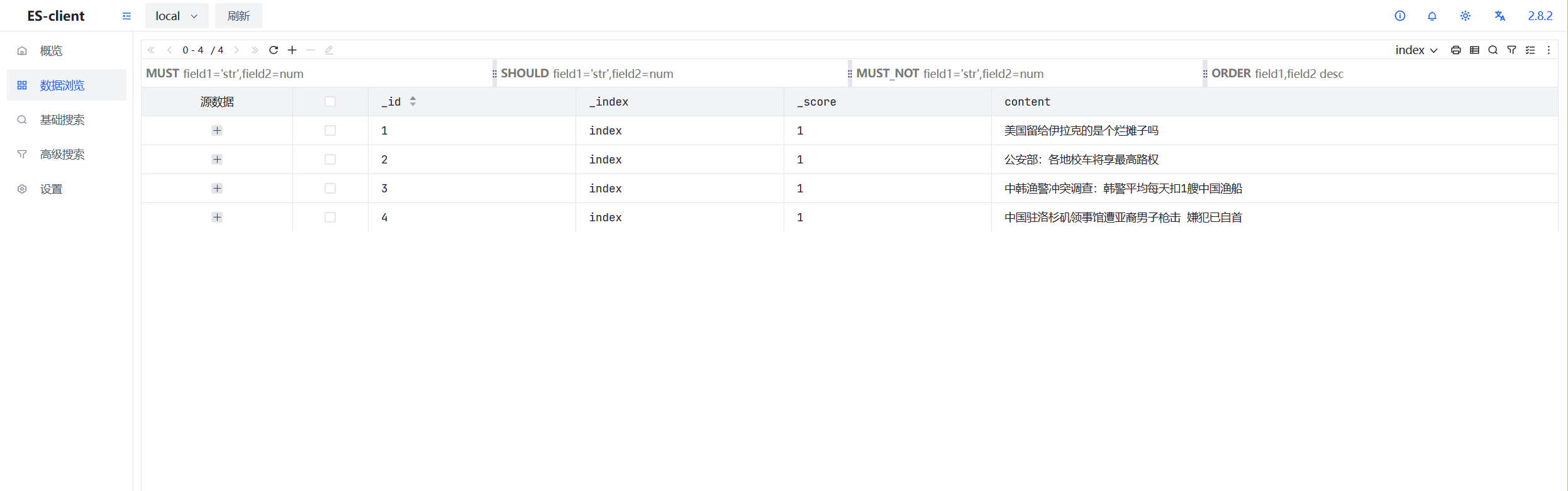This screenshot has height=491, width=1568.
Task: Open the checklist column settings icon
Action: (x=1530, y=50)
